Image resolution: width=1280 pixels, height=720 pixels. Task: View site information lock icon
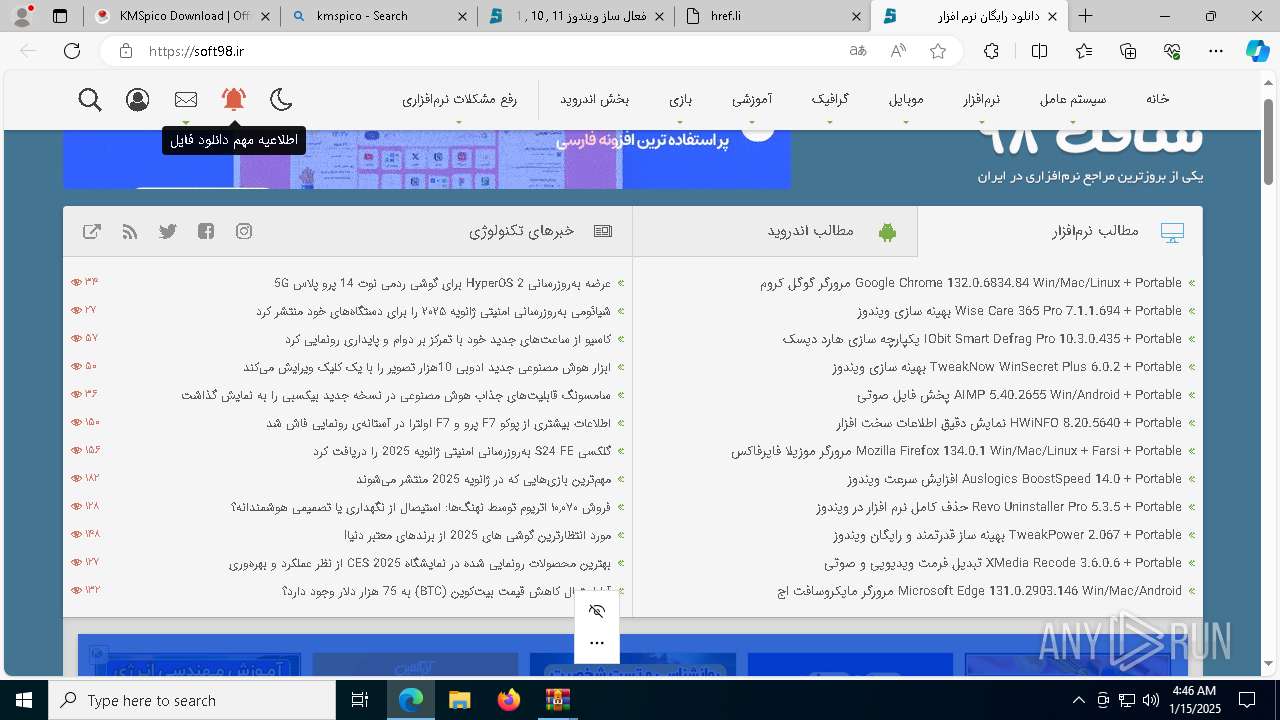[x=125, y=51]
